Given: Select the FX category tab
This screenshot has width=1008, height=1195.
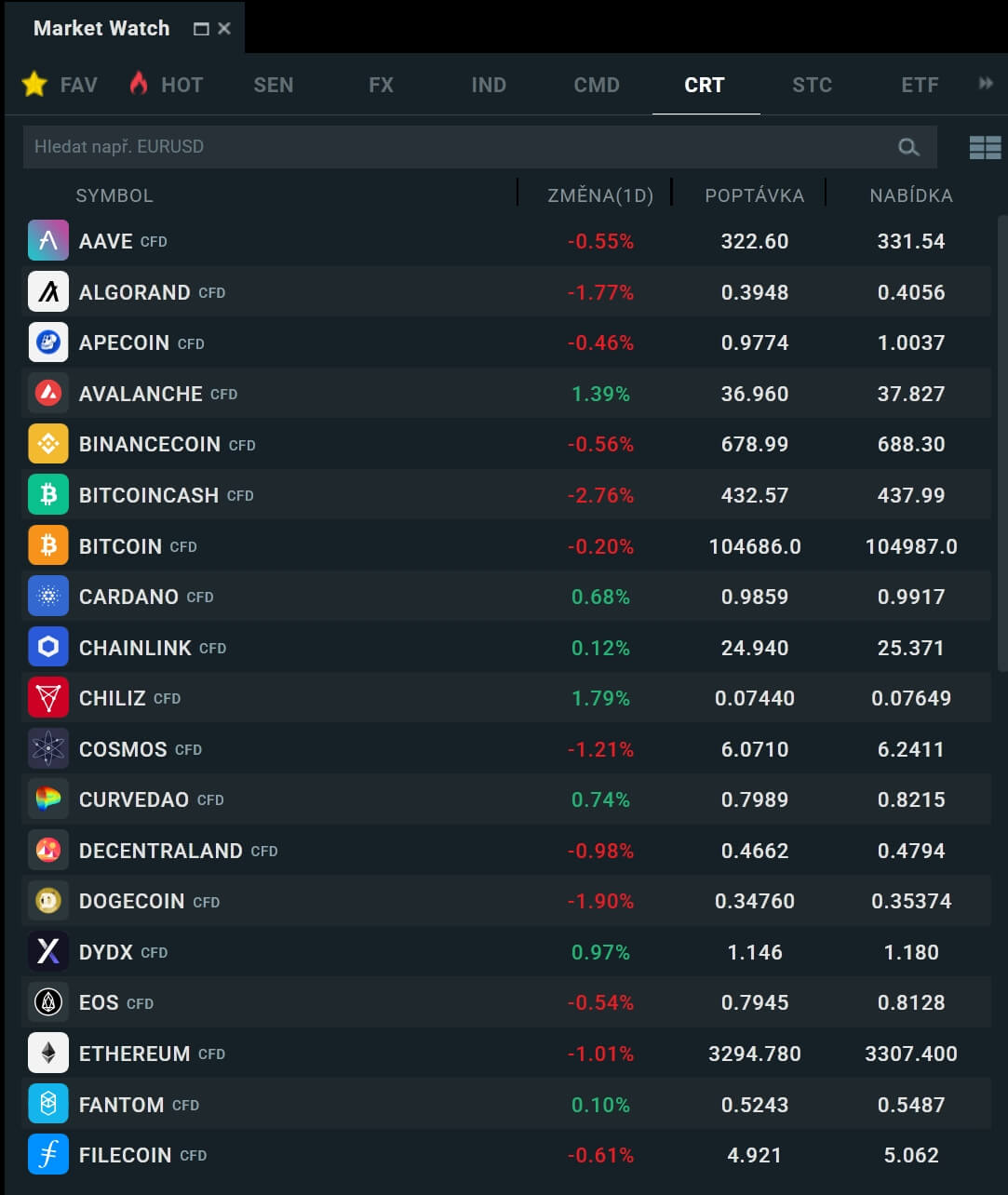Looking at the screenshot, I should [x=381, y=85].
